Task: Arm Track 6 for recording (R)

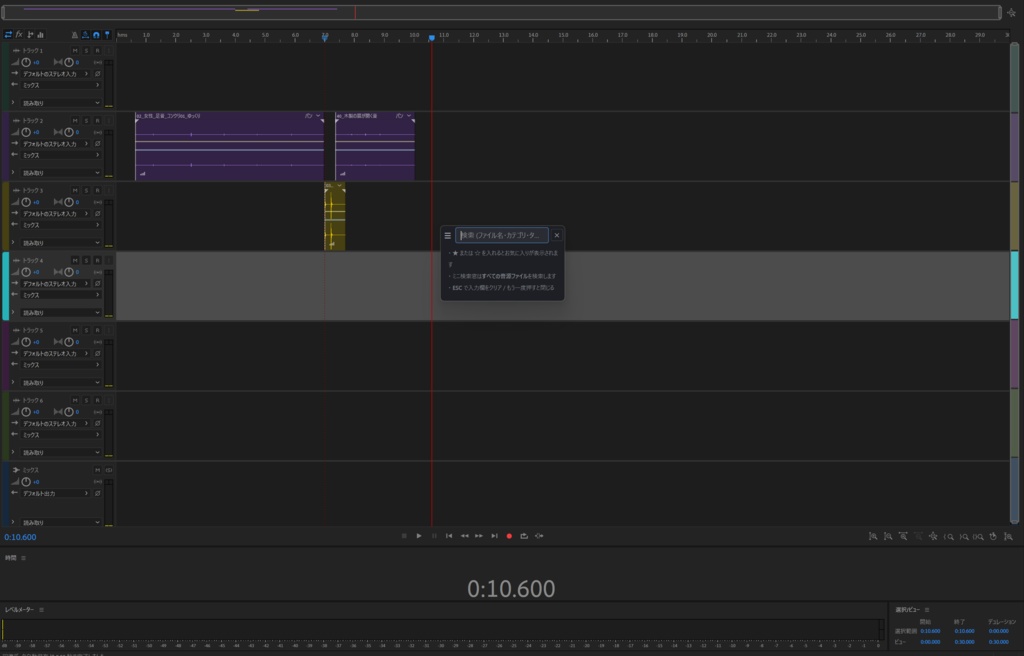Action: 97,400
